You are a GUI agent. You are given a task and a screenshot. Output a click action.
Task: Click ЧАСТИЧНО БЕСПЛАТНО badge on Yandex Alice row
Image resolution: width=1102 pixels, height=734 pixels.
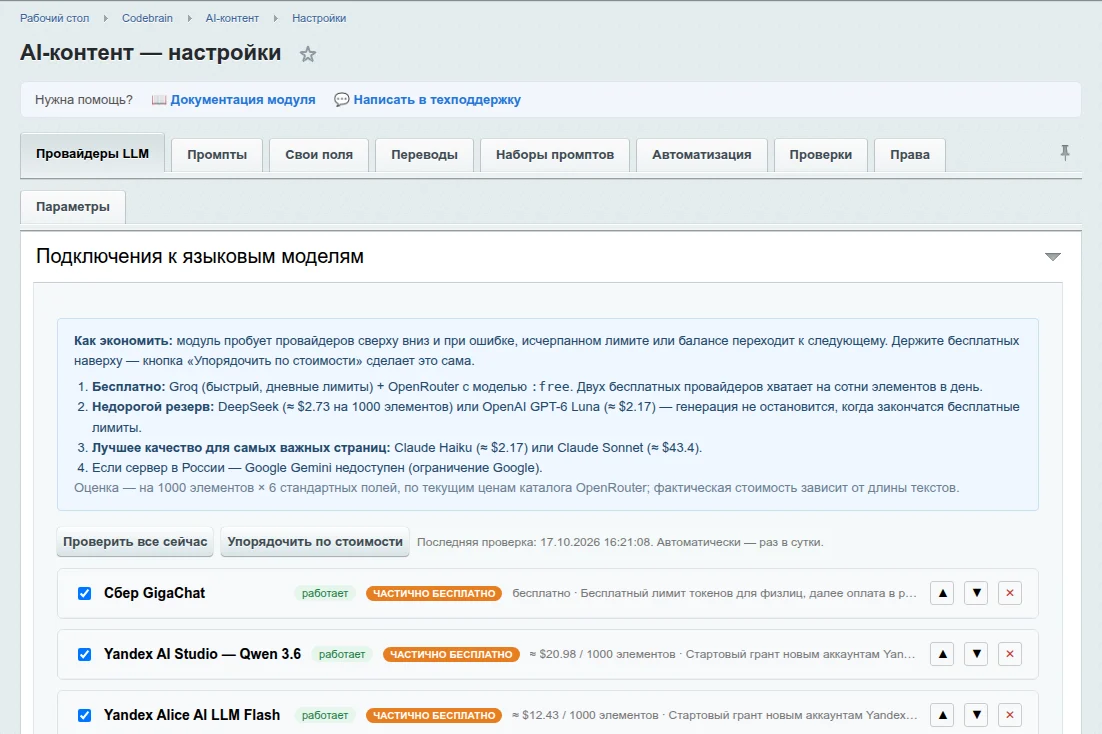coord(434,716)
